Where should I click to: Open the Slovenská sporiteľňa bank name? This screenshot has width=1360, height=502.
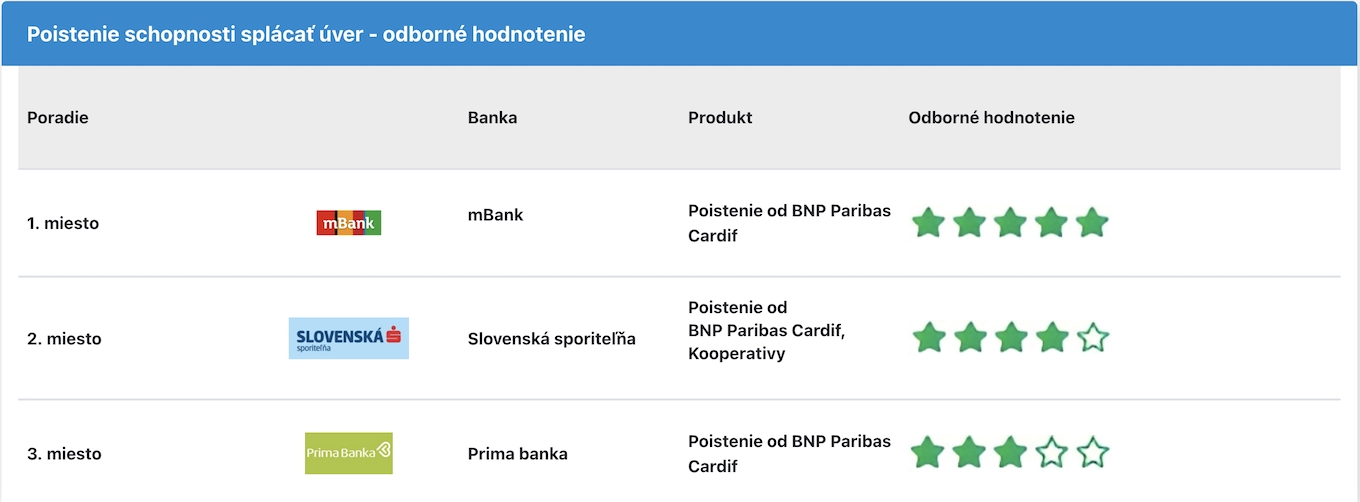tap(552, 339)
